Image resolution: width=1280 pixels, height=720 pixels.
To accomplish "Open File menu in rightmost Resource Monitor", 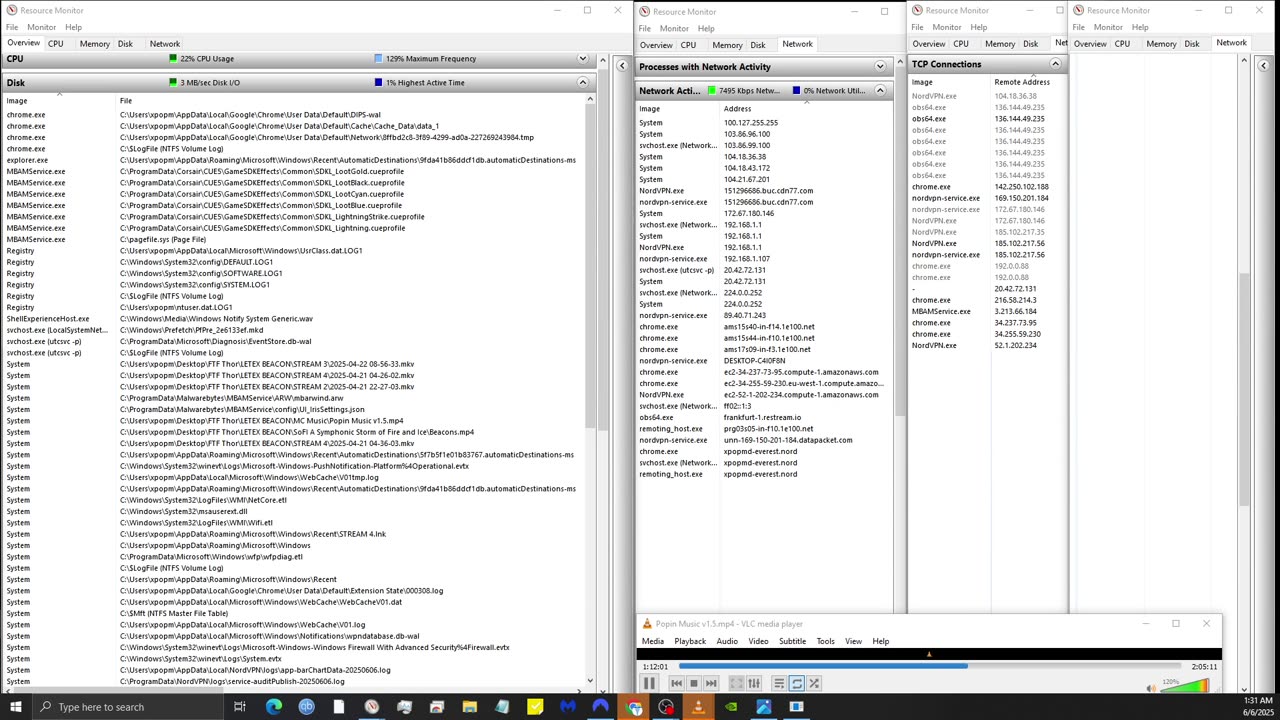I will (1078, 27).
